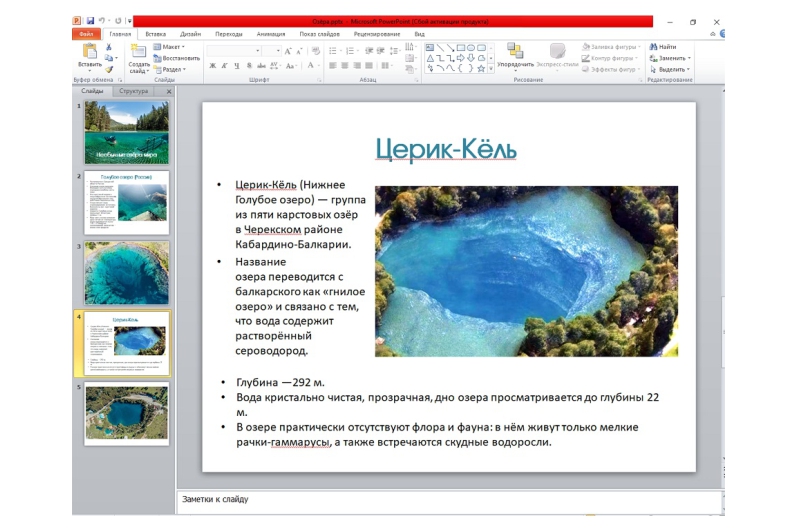The image size is (797, 531).
Task: Click the Выделить select button
Action: 670,69
